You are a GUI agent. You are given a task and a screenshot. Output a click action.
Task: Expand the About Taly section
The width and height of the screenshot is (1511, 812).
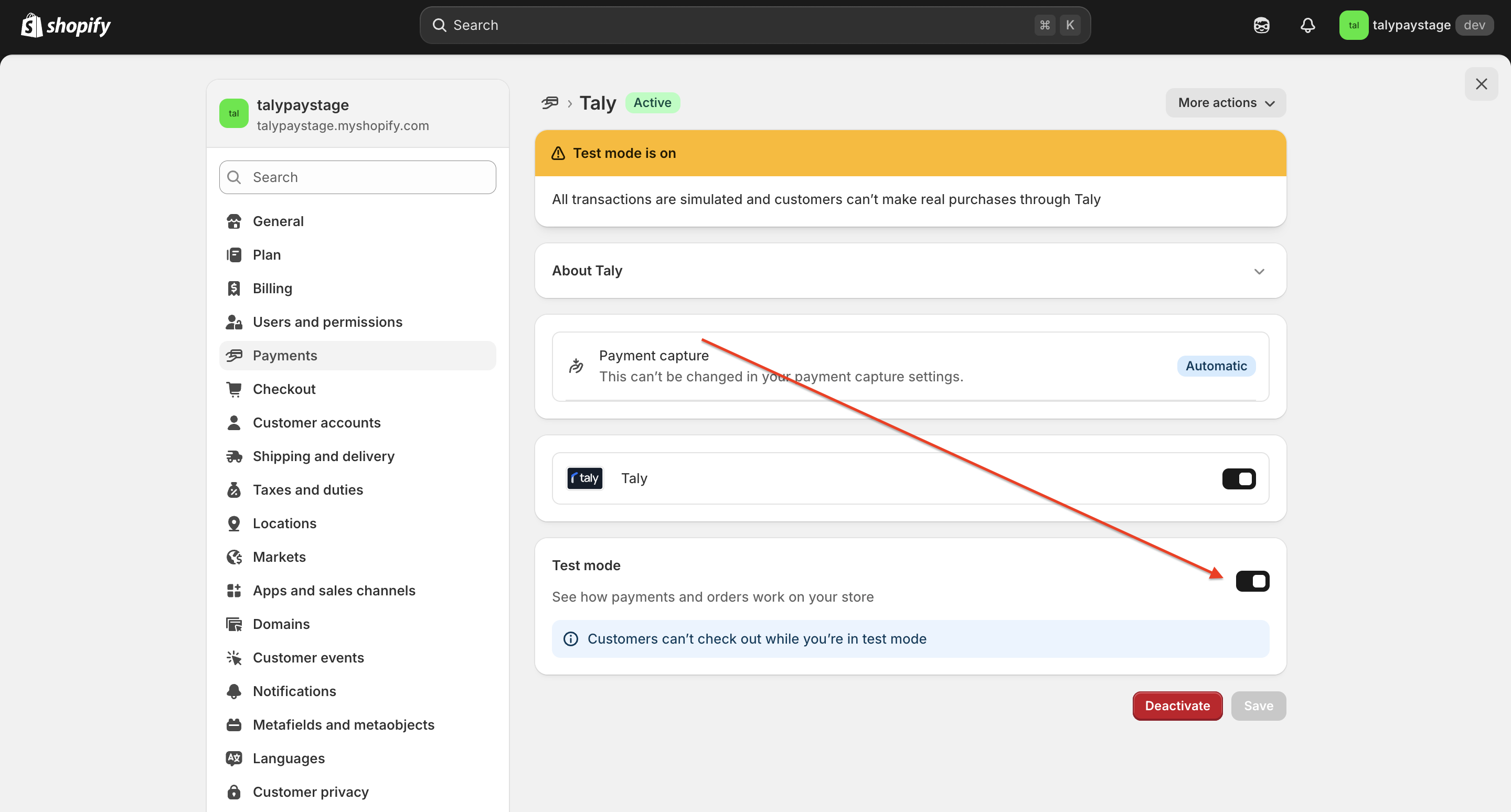click(1259, 271)
